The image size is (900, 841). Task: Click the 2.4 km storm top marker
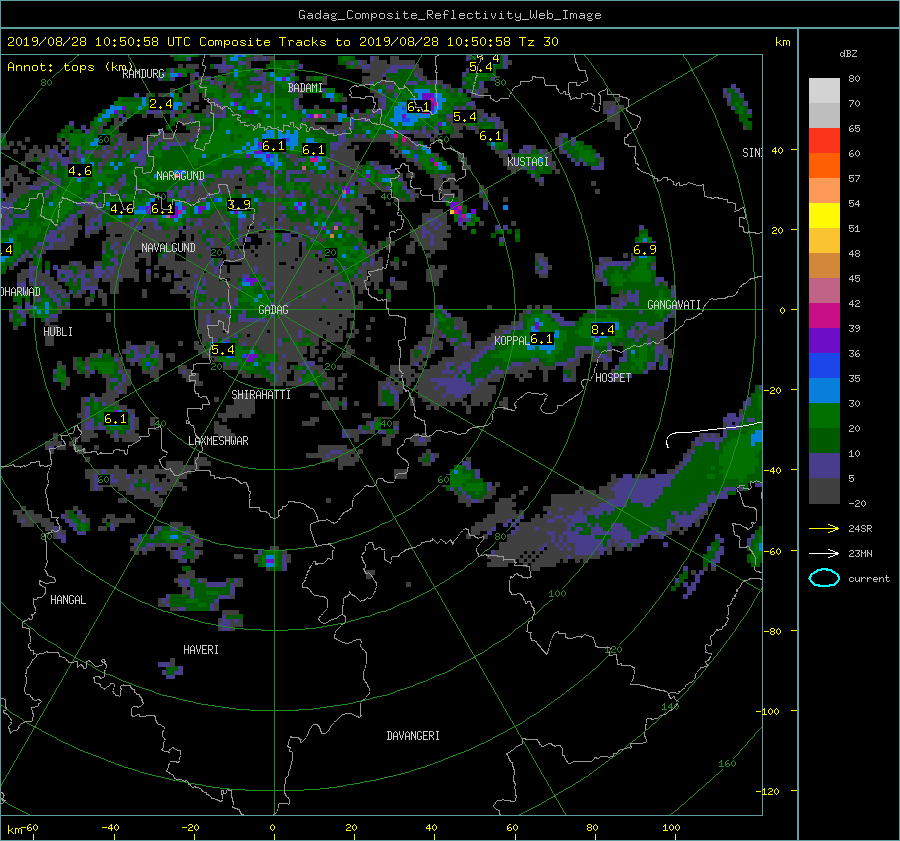(160, 104)
